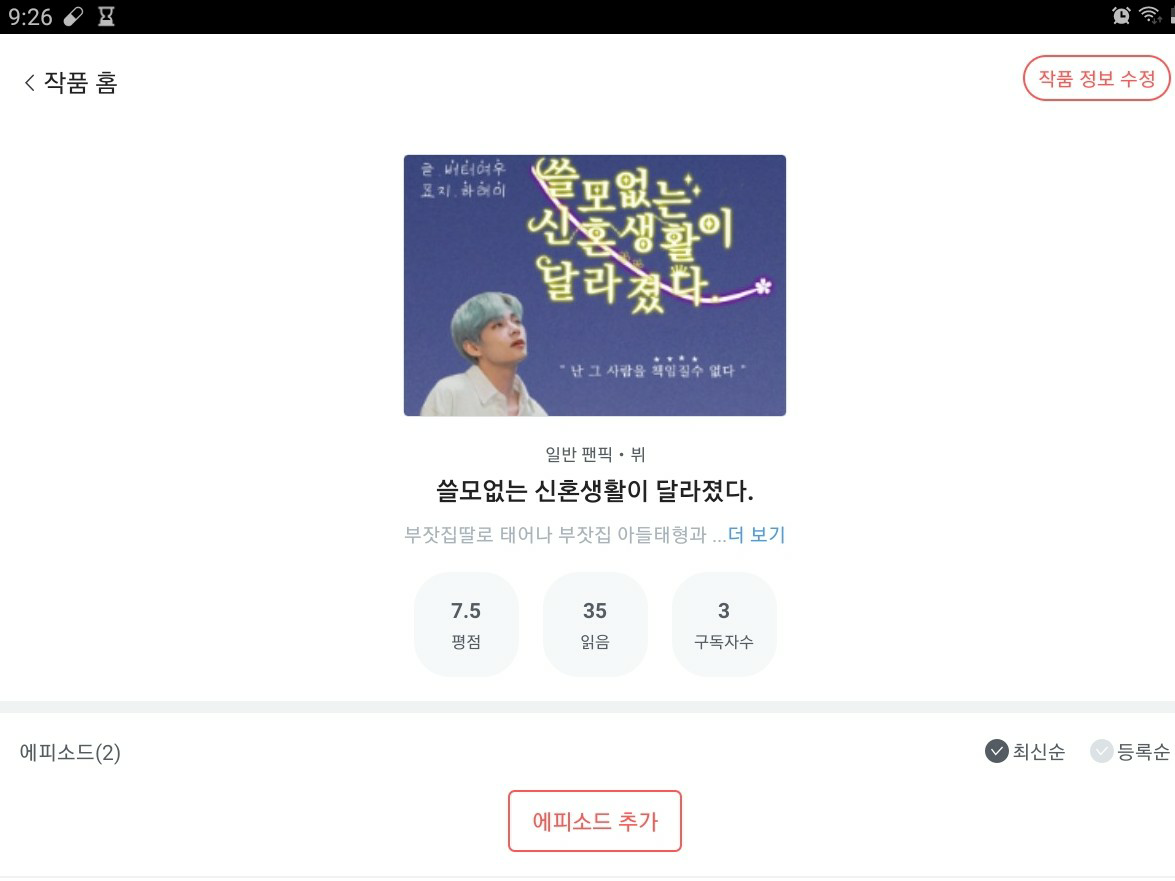Tap the title 쓸모없는 신혼생활이 달라졌다.
Viewport: 1175px width, 881px height.
(595, 491)
